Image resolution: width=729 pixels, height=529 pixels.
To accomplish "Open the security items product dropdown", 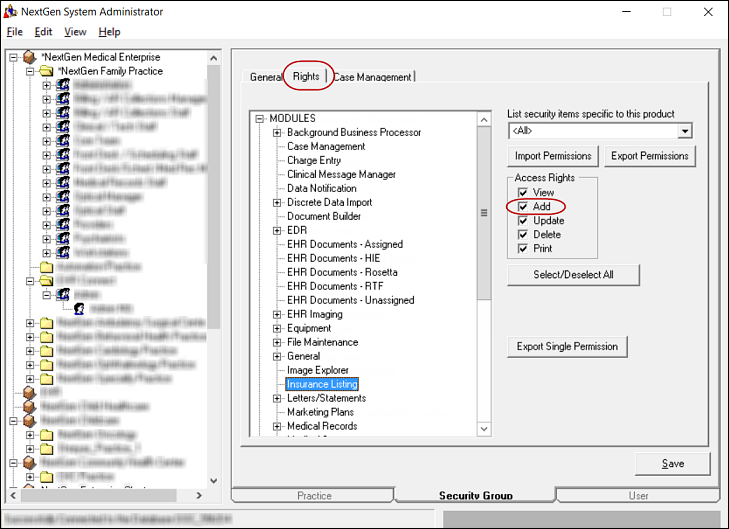I will coord(684,131).
